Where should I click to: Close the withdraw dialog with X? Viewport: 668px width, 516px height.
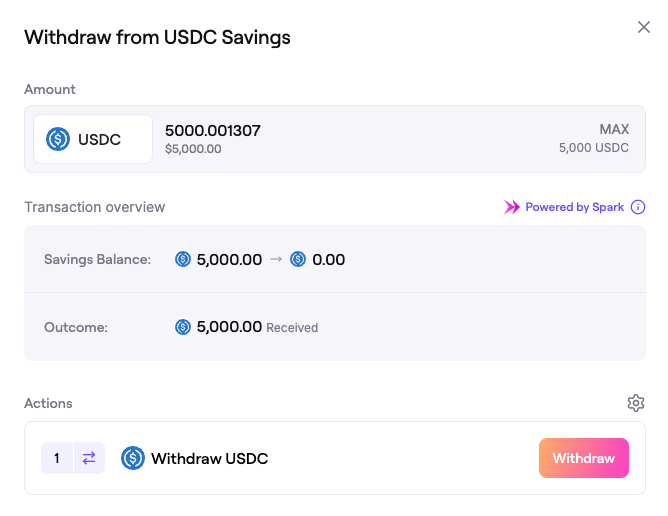click(x=644, y=28)
